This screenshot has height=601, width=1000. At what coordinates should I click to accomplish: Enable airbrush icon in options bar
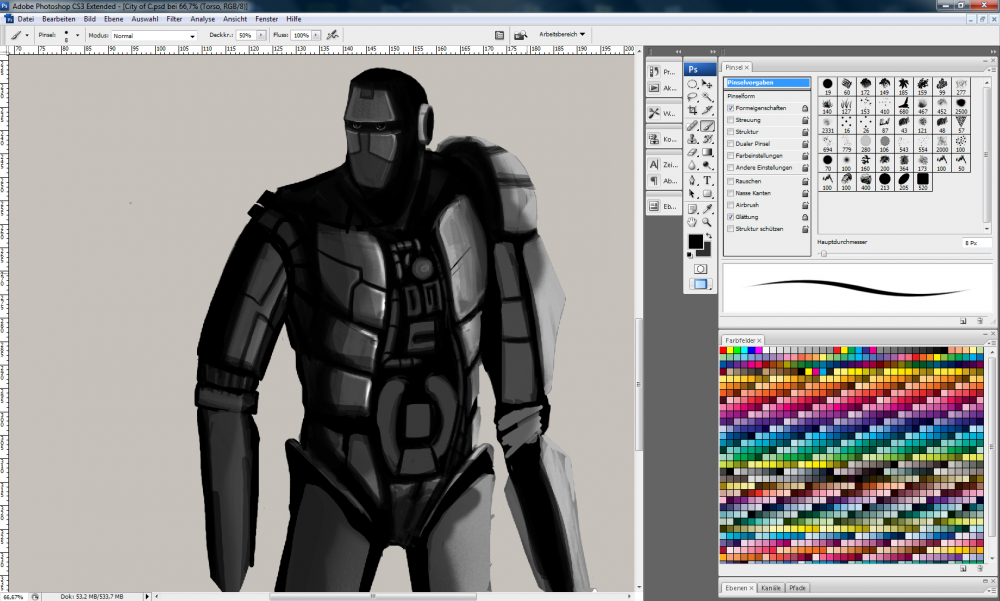point(332,35)
